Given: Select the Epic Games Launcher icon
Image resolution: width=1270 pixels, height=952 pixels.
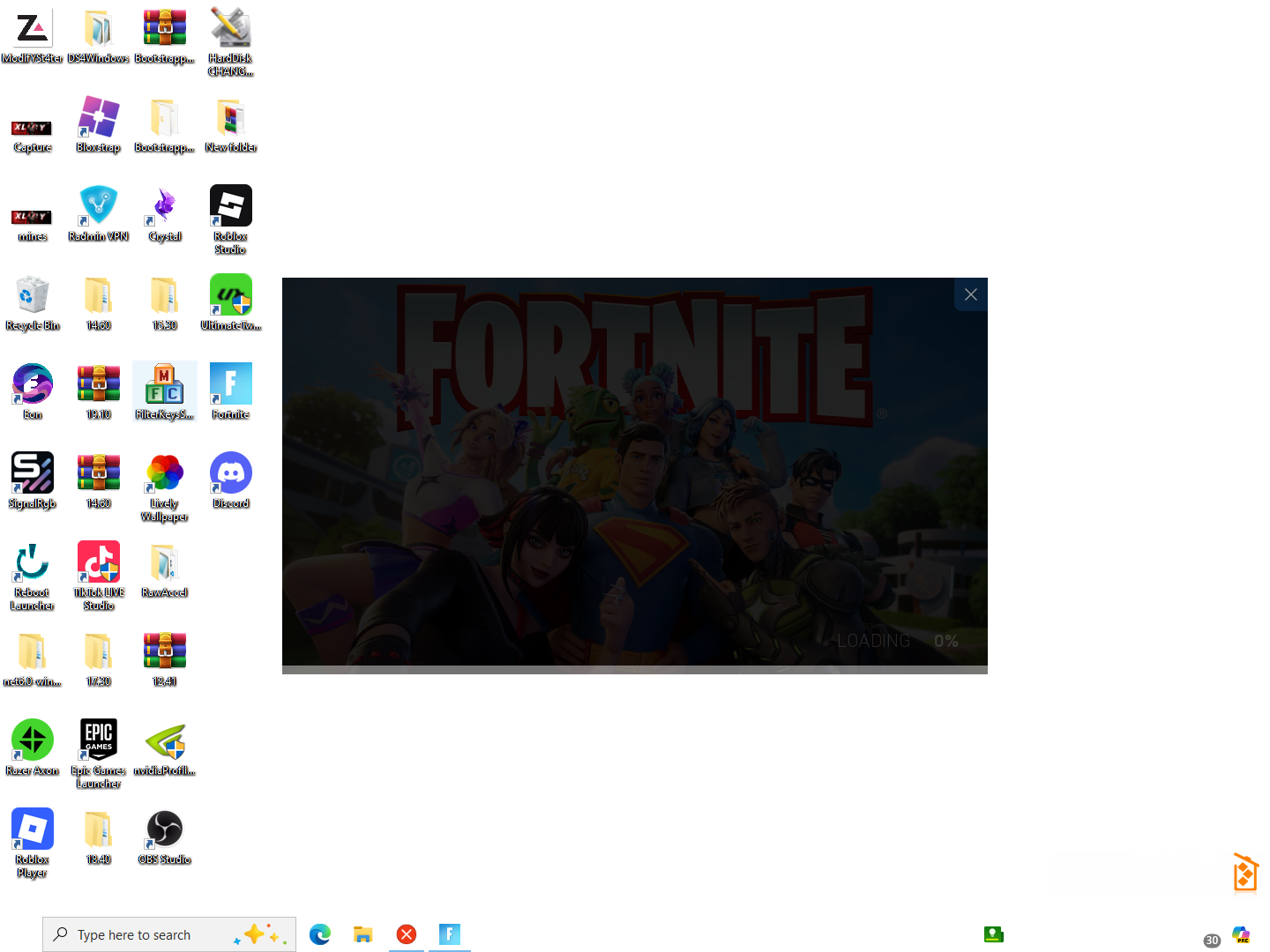Looking at the screenshot, I should 98,755.
